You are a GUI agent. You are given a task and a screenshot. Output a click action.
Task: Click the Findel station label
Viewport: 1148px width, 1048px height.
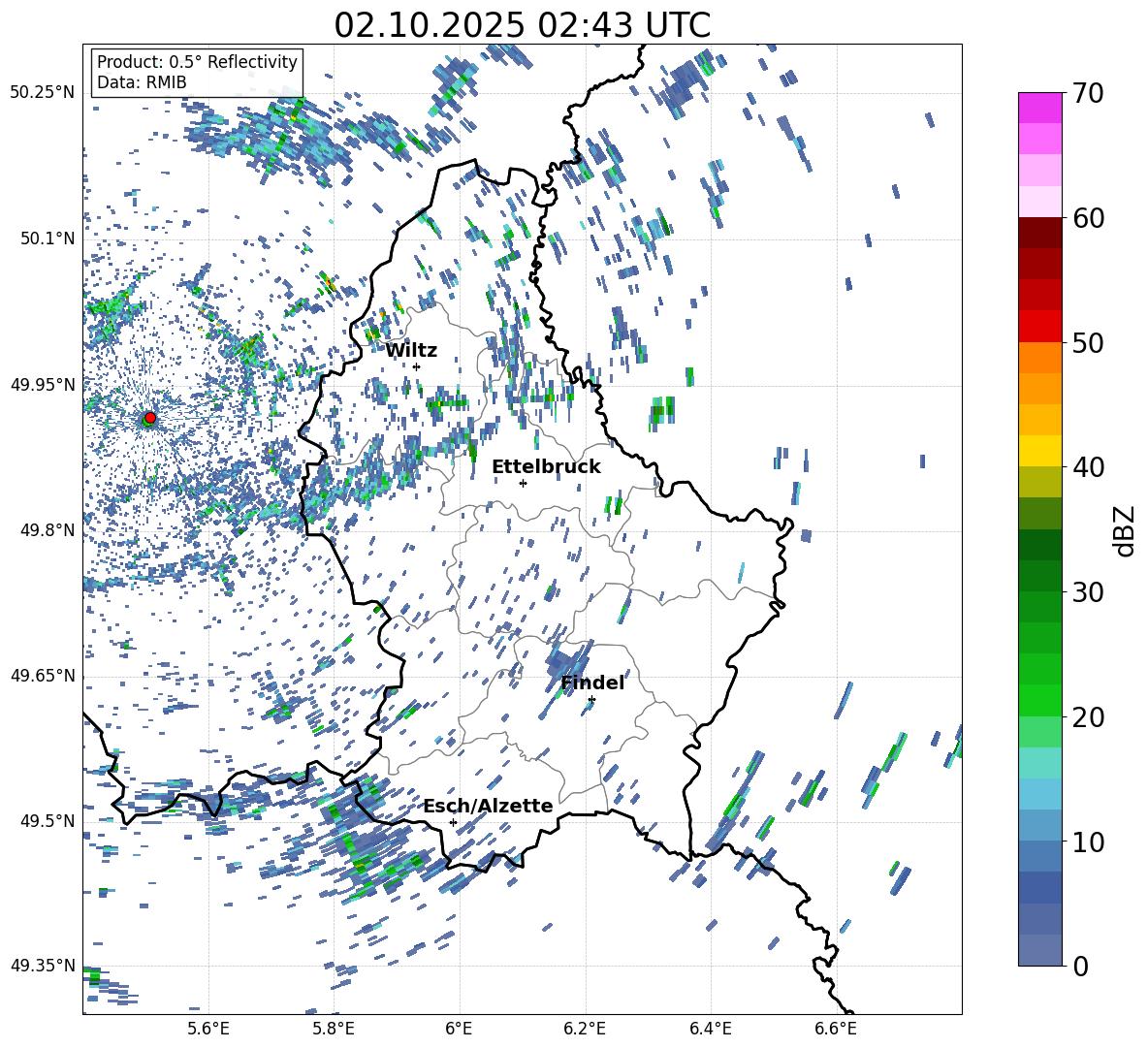click(592, 683)
